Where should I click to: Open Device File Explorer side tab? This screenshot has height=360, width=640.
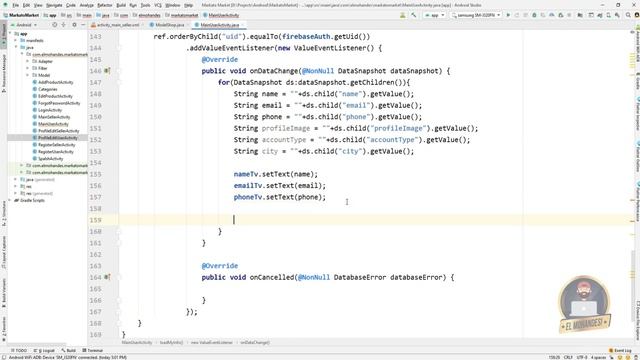point(637,320)
